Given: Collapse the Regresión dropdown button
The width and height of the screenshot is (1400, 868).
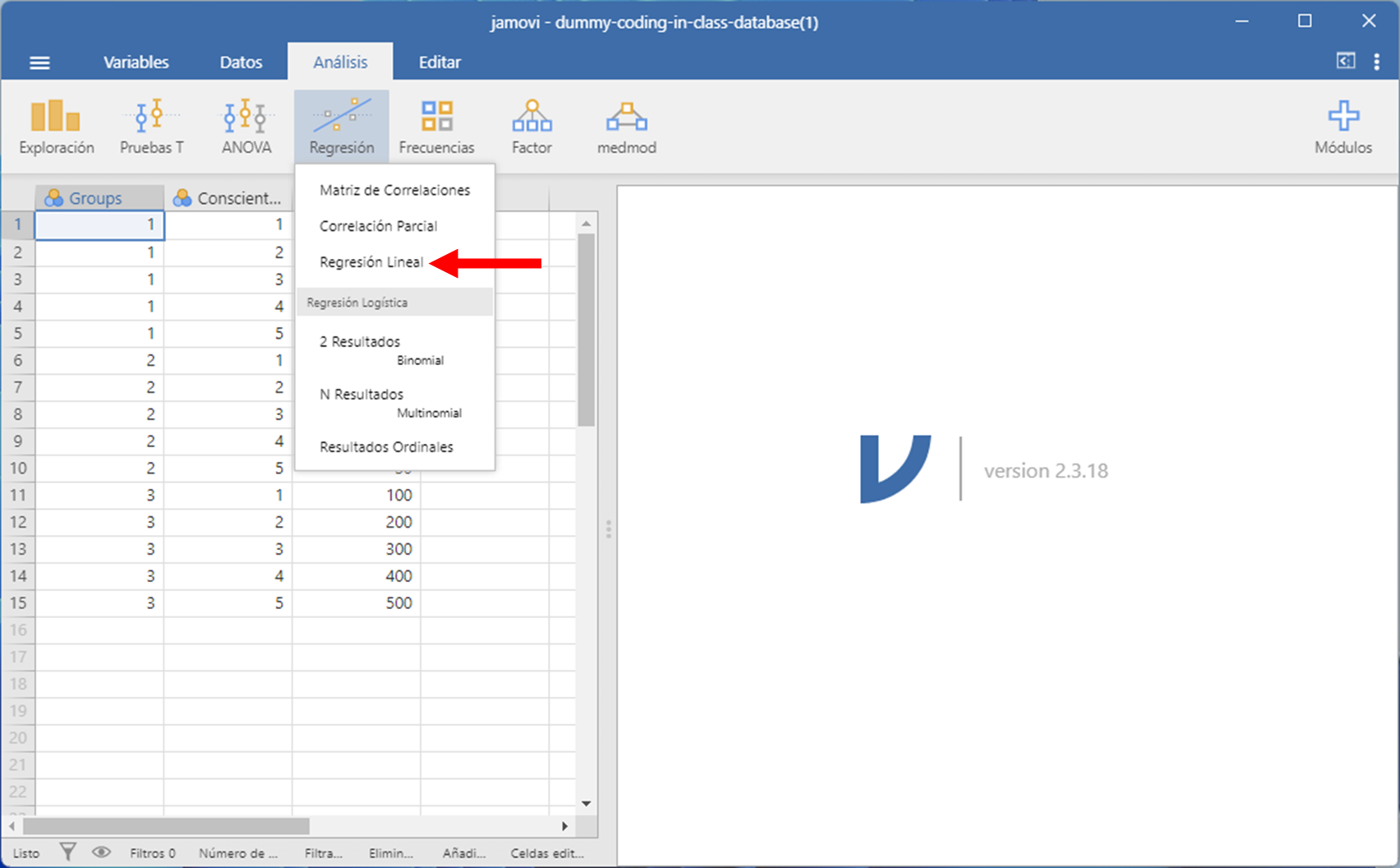Looking at the screenshot, I should point(341,127).
